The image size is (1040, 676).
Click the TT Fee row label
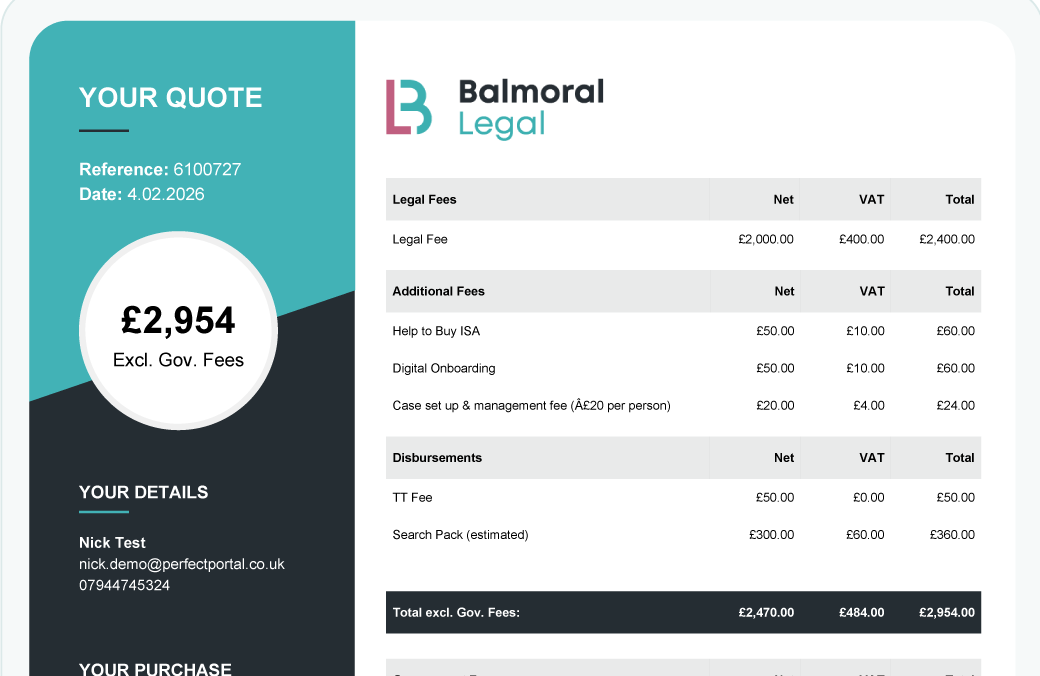click(x=413, y=497)
